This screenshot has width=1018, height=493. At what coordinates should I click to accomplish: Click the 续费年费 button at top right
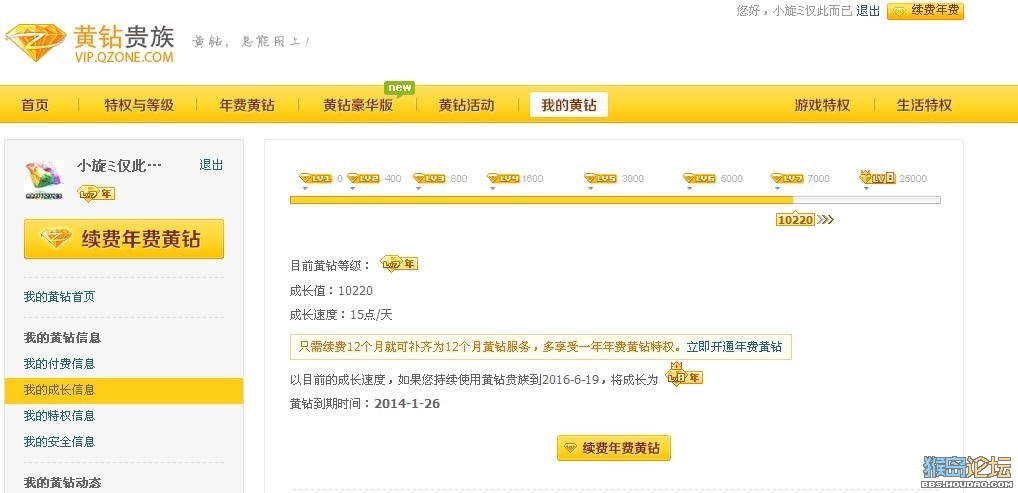925,11
